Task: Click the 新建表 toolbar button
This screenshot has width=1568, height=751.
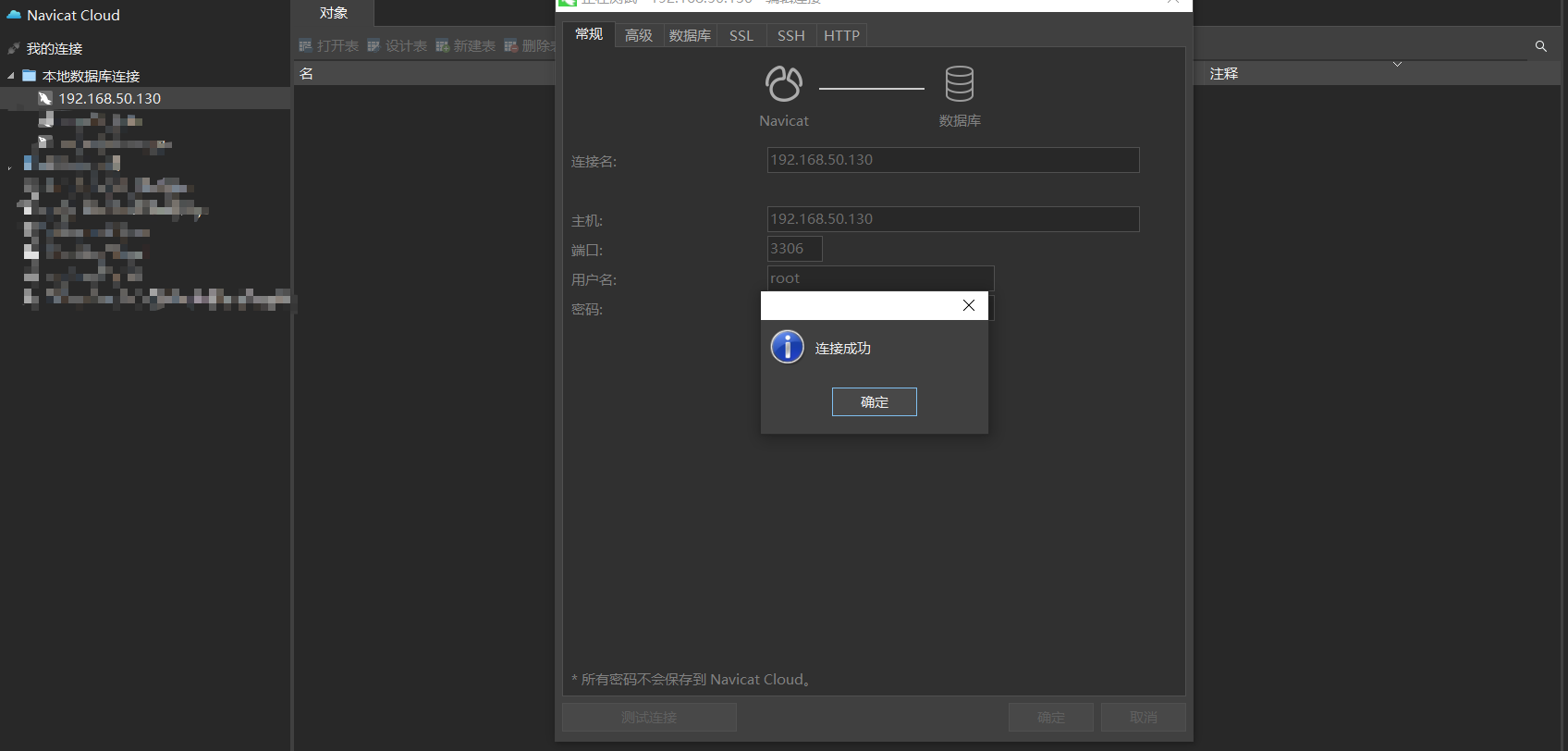Action: tap(466, 45)
